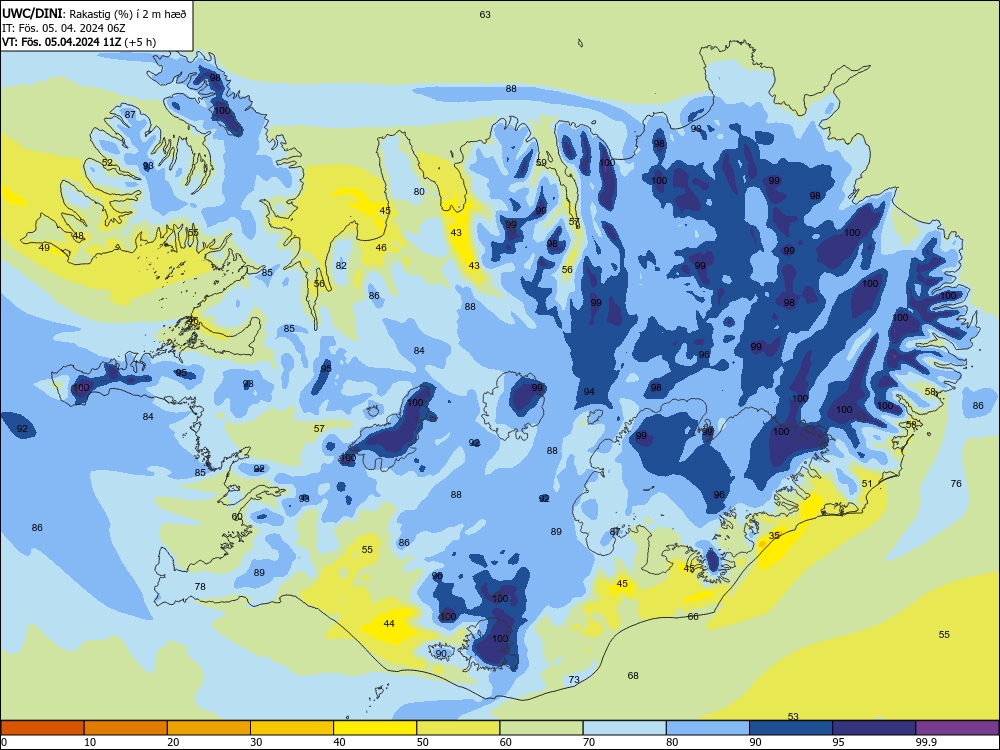Click the '10' legend tick label
Screen dimensions: 1000x750
pos(90,742)
